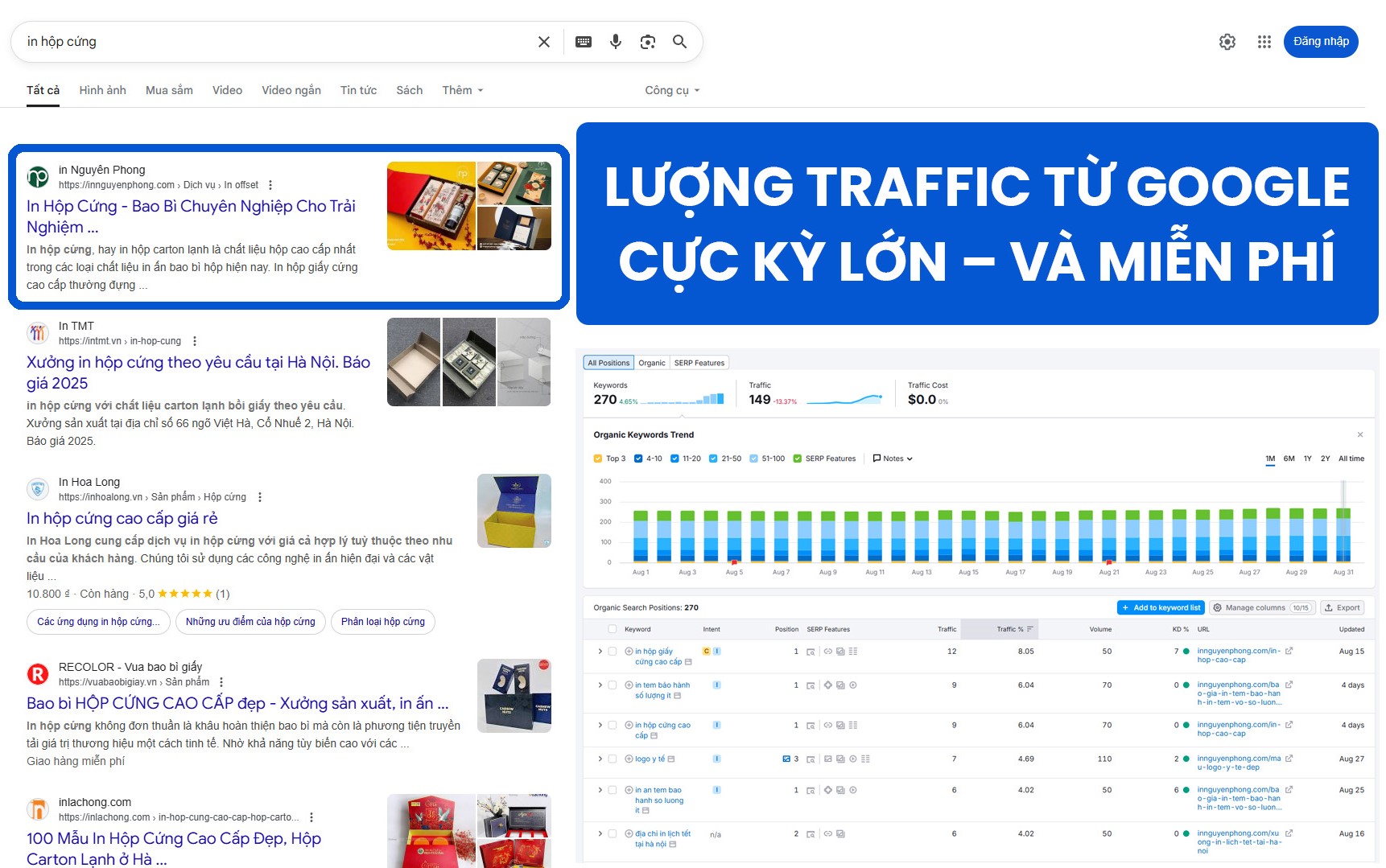Select the 6M time range option

click(x=1289, y=459)
